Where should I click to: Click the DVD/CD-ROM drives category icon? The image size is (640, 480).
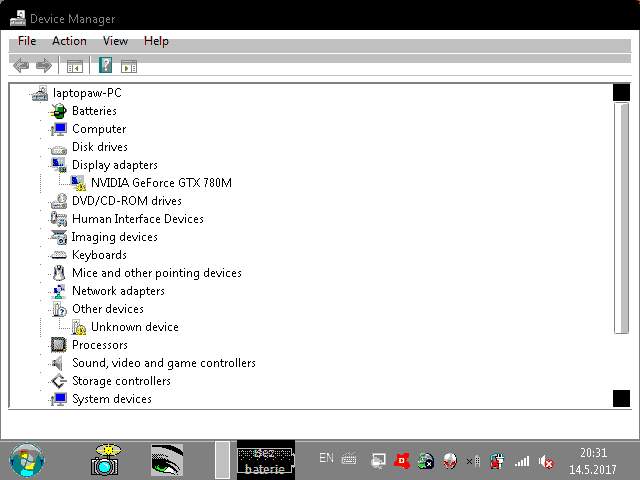tap(59, 201)
